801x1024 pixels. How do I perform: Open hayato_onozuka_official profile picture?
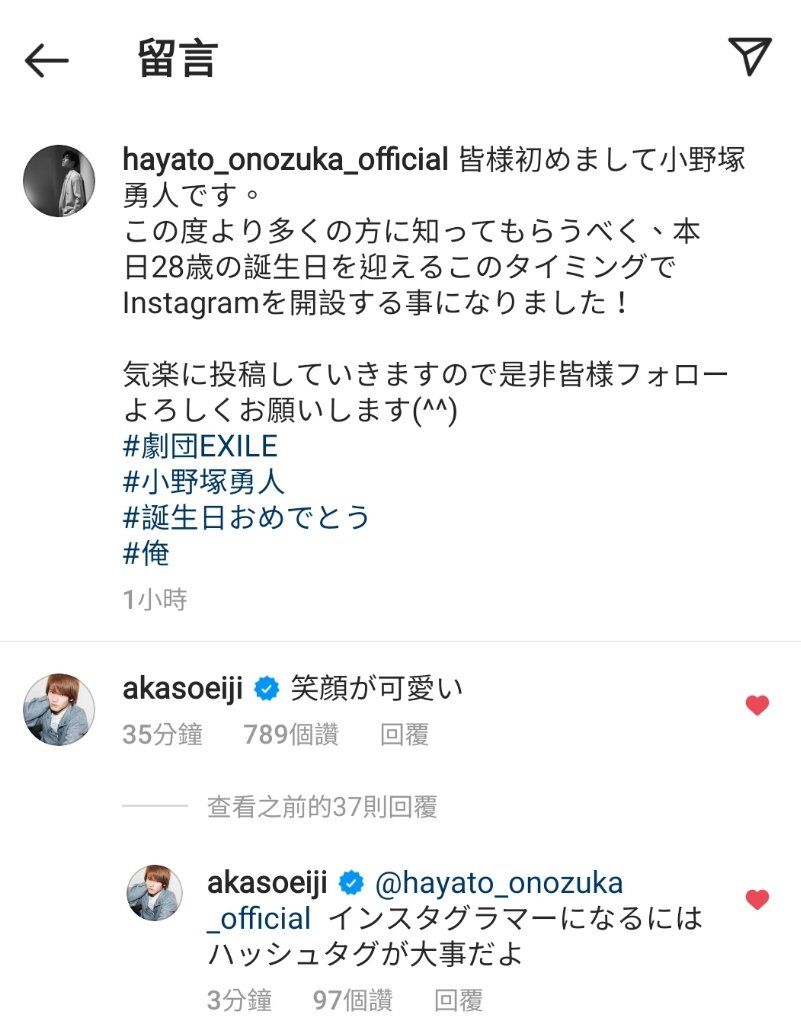(x=59, y=180)
